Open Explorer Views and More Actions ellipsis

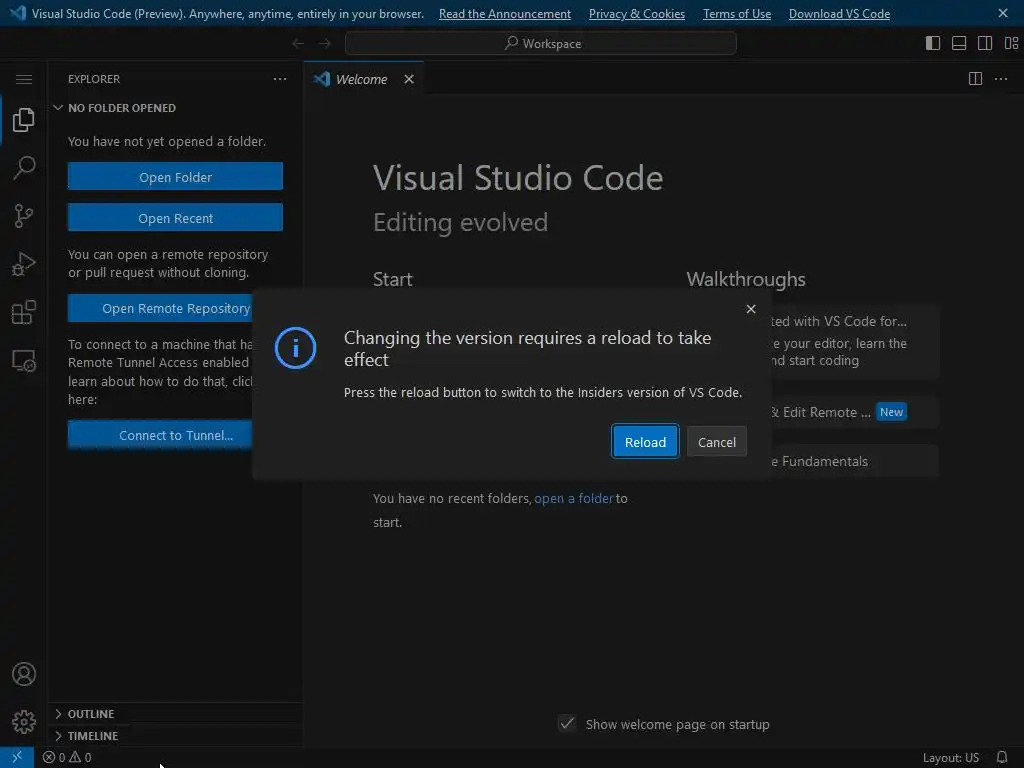click(280, 79)
